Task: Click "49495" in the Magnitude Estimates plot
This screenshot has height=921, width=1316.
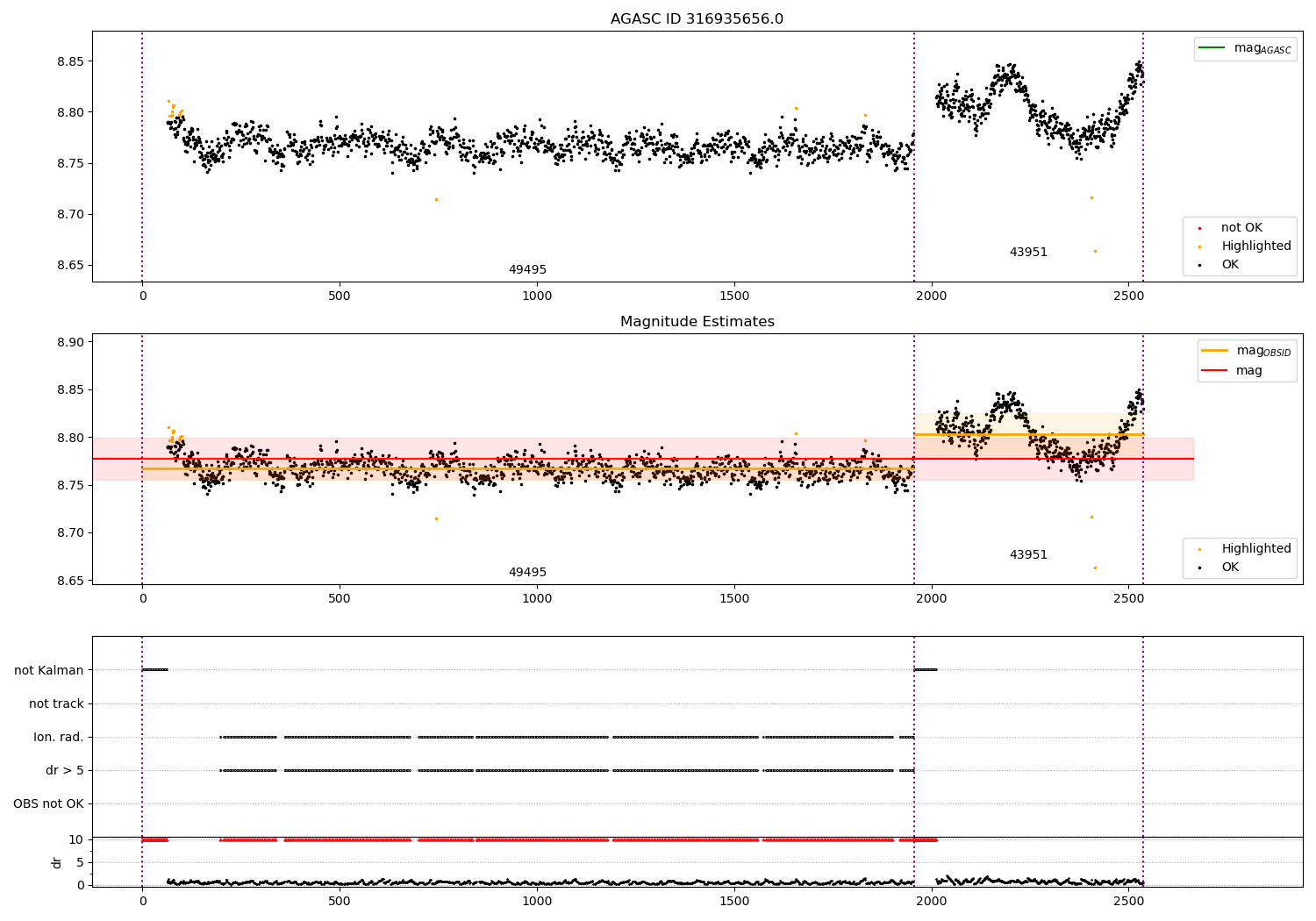Action: pyautogui.click(x=527, y=573)
